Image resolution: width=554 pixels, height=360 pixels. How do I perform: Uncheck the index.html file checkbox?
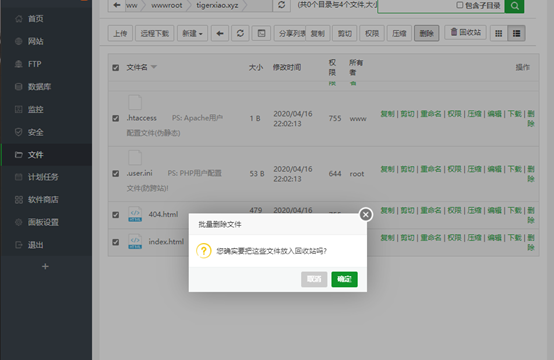pyautogui.click(x=116, y=242)
